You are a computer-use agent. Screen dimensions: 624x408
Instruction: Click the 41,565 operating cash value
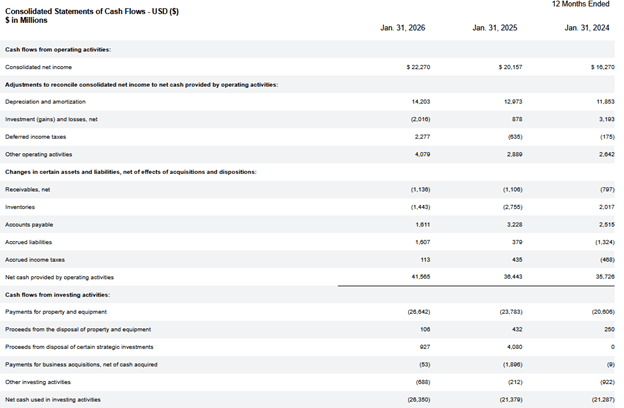(421, 277)
